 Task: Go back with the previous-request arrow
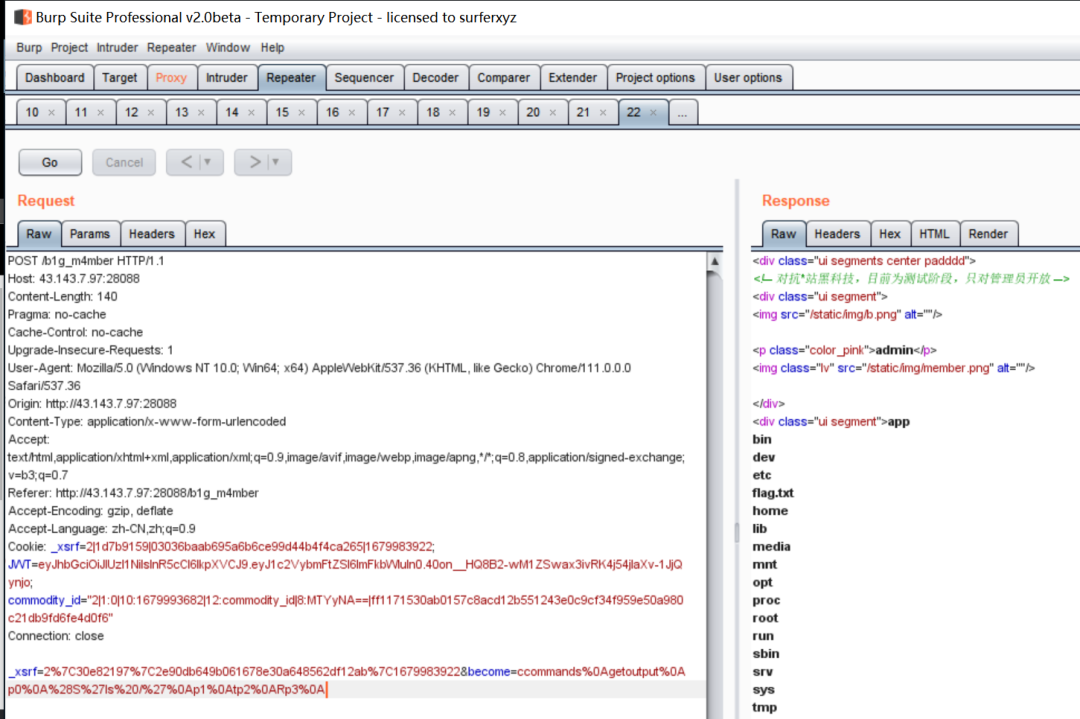click(x=186, y=162)
